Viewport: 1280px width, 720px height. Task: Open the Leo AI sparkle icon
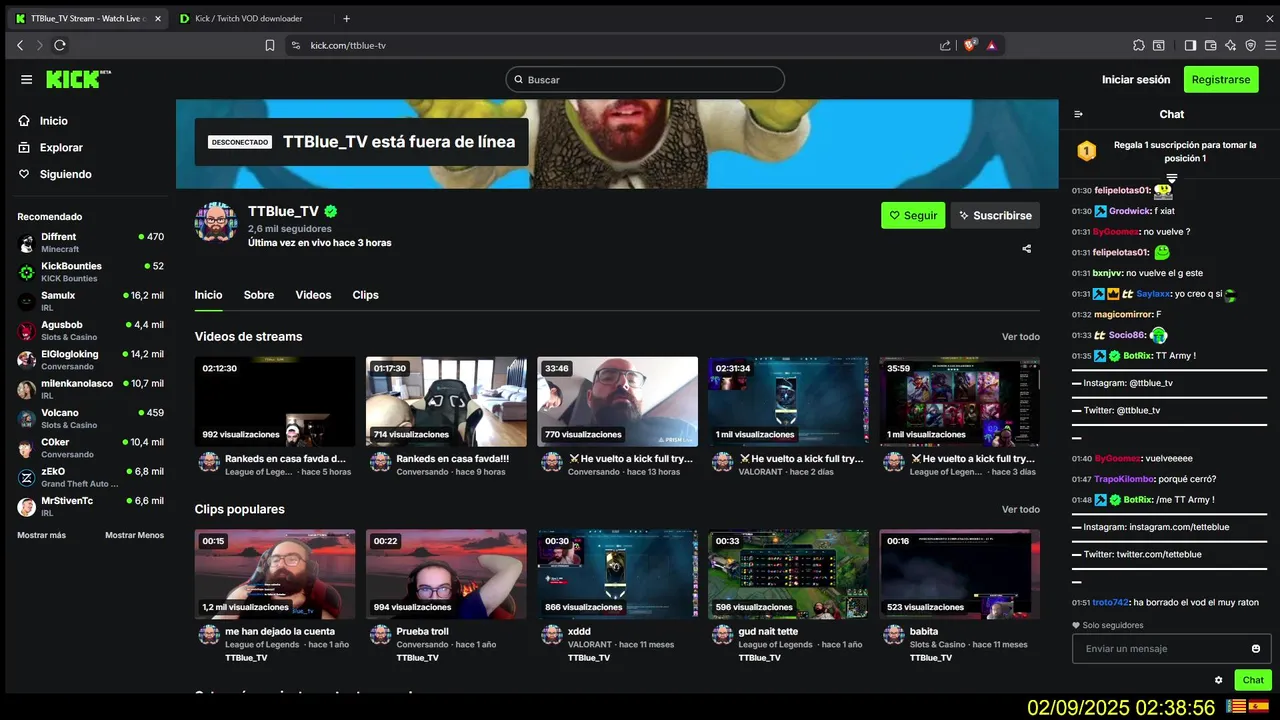click(1230, 45)
